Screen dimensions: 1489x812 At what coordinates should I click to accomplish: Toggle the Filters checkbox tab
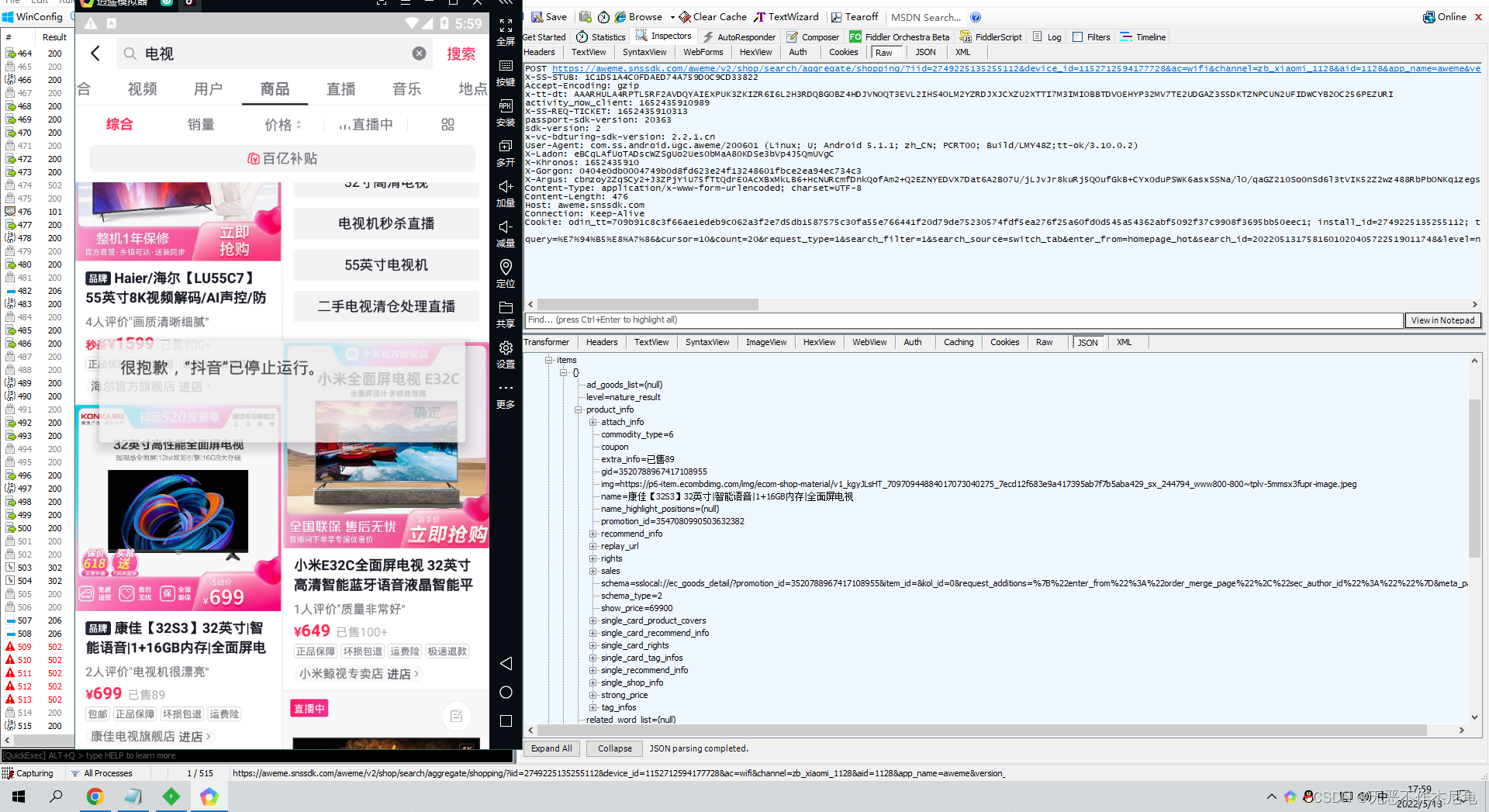click(x=1077, y=36)
